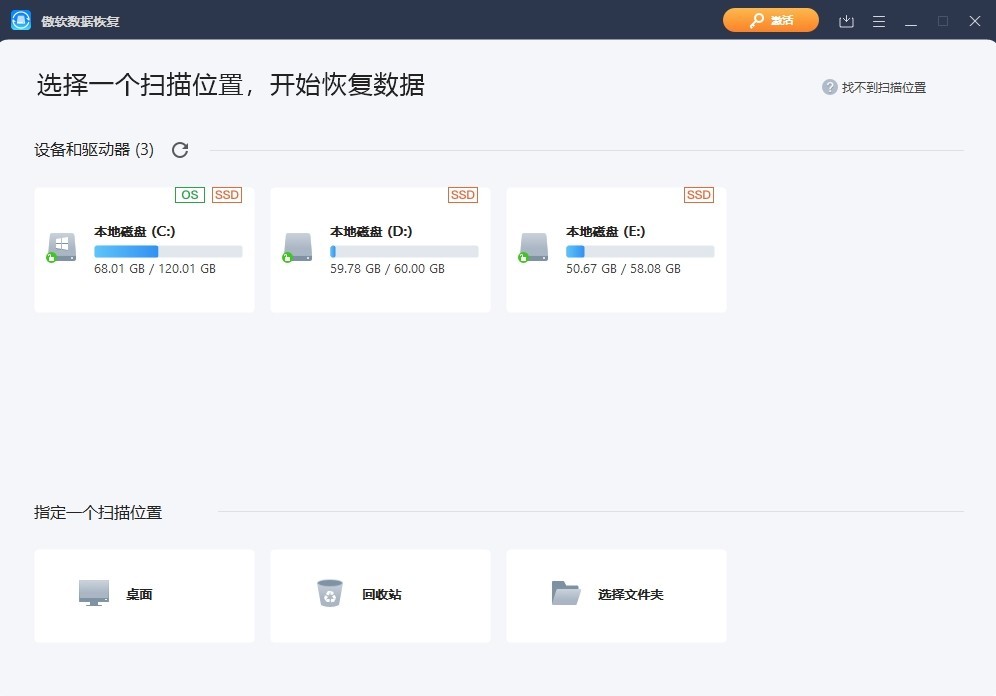Click the C: drive usage bar
Image resolution: width=996 pixels, height=696 pixels.
(x=168, y=251)
